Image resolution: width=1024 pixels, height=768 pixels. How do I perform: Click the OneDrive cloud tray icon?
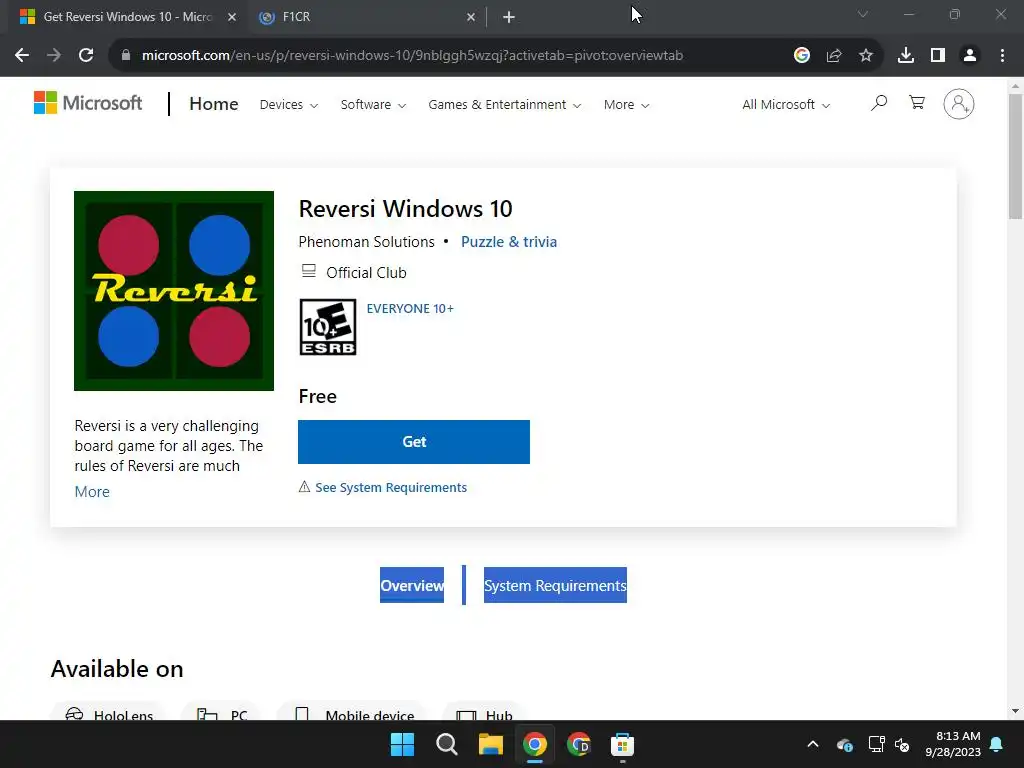pyautogui.click(x=844, y=744)
